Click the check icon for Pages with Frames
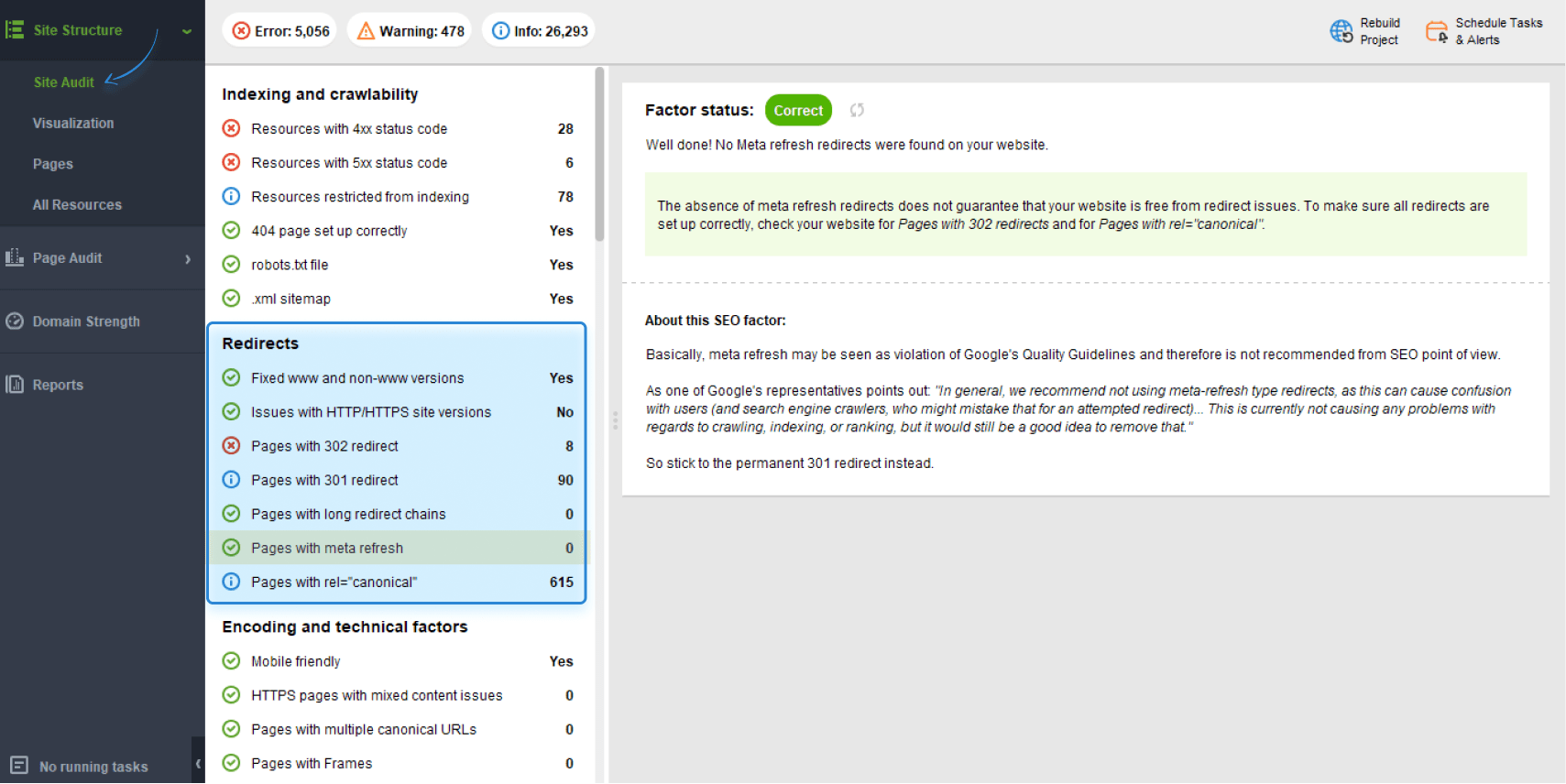This screenshot has width=1566, height=784. [231, 762]
